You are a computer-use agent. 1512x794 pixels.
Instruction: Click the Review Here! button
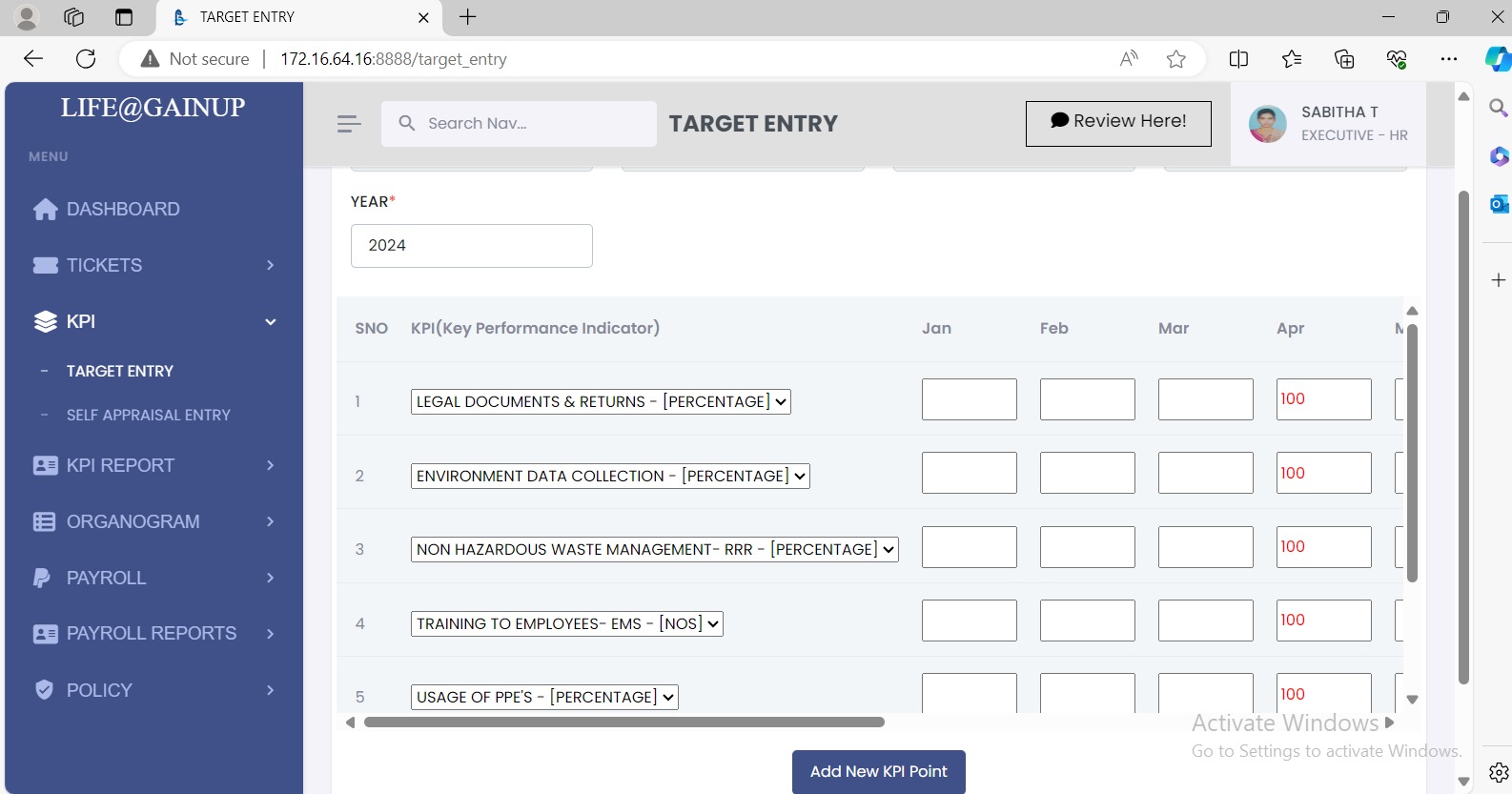(1118, 123)
